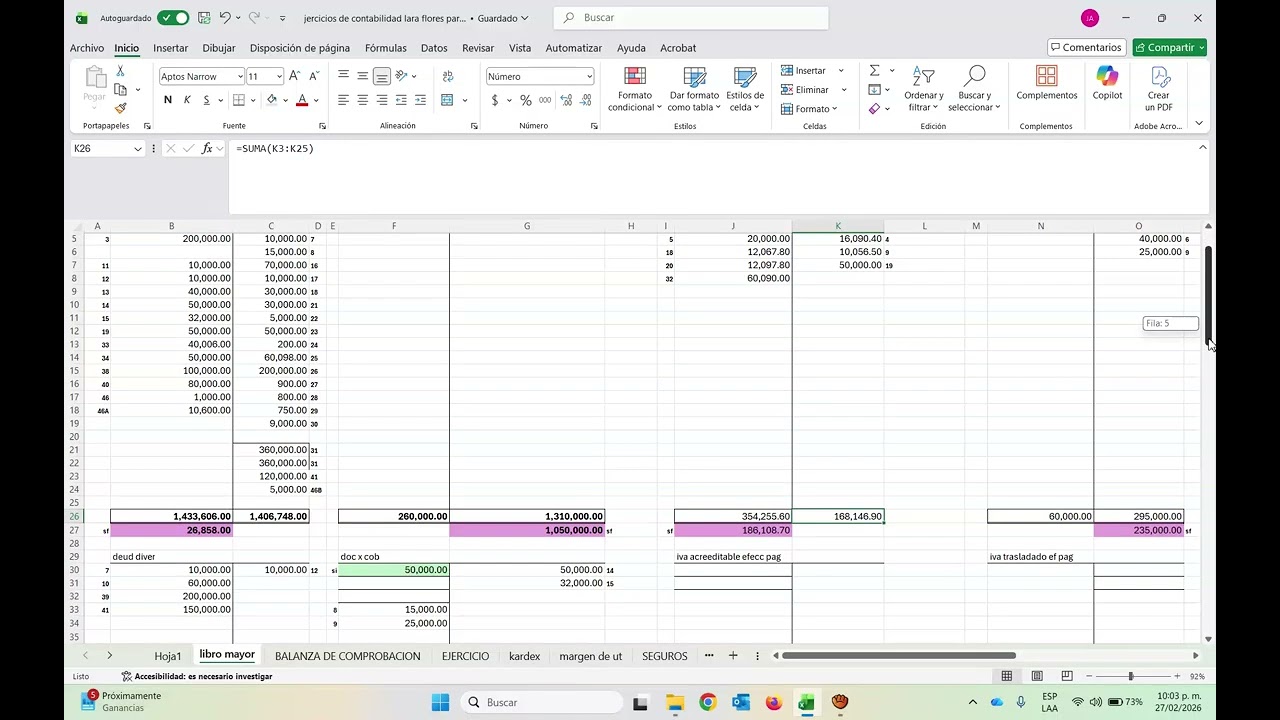1280x720 pixels.
Task: Increase font size icon
Action: [x=295, y=76]
